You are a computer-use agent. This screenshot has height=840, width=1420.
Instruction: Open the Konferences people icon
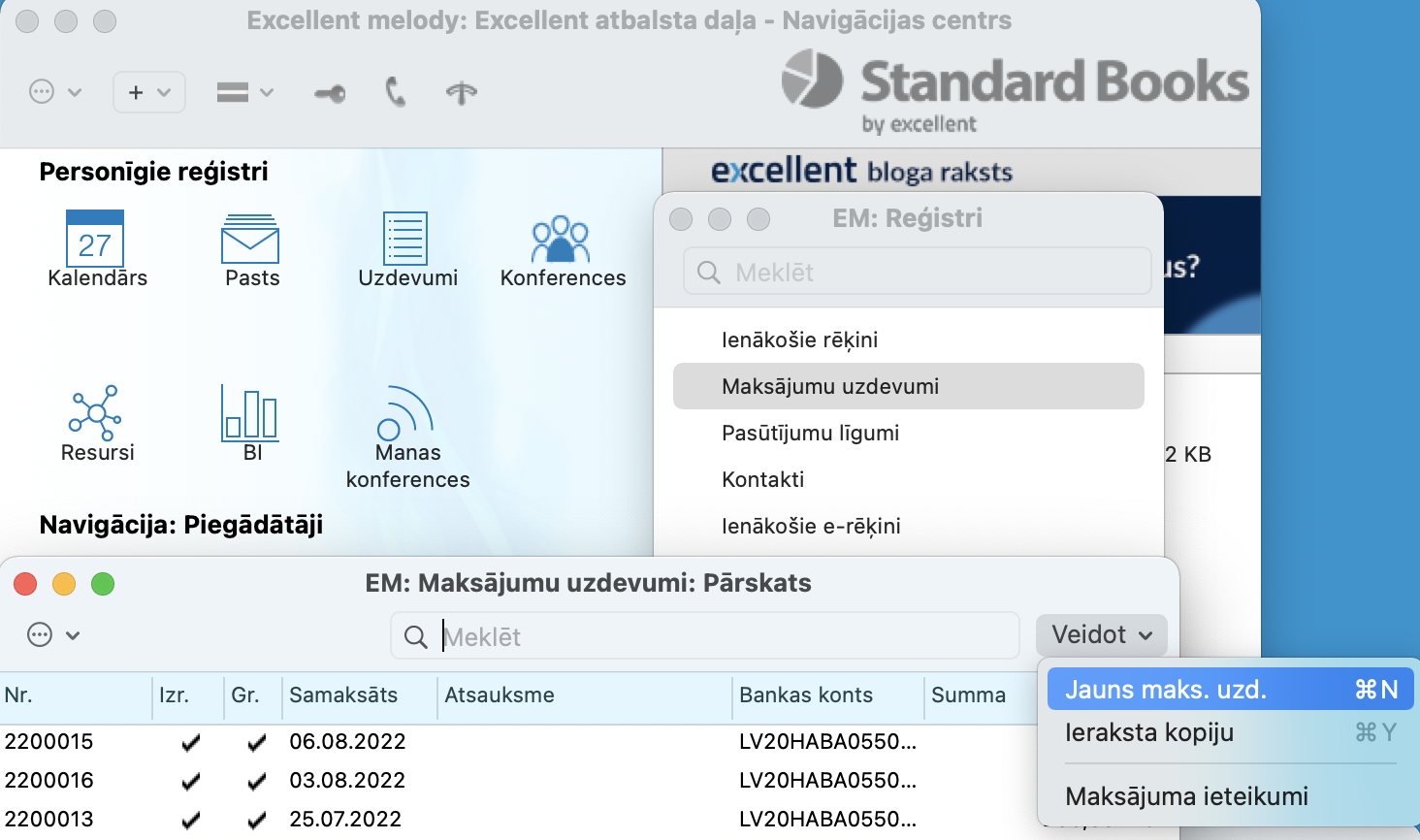tap(561, 239)
